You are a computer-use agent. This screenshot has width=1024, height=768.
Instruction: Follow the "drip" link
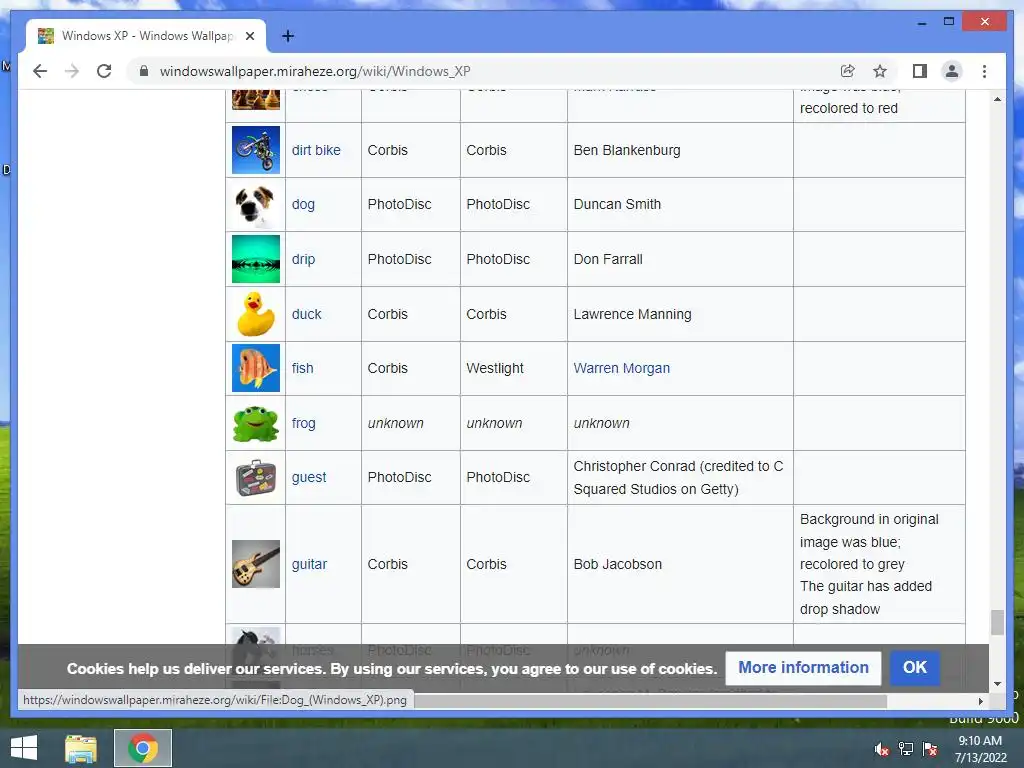(x=303, y=259)
